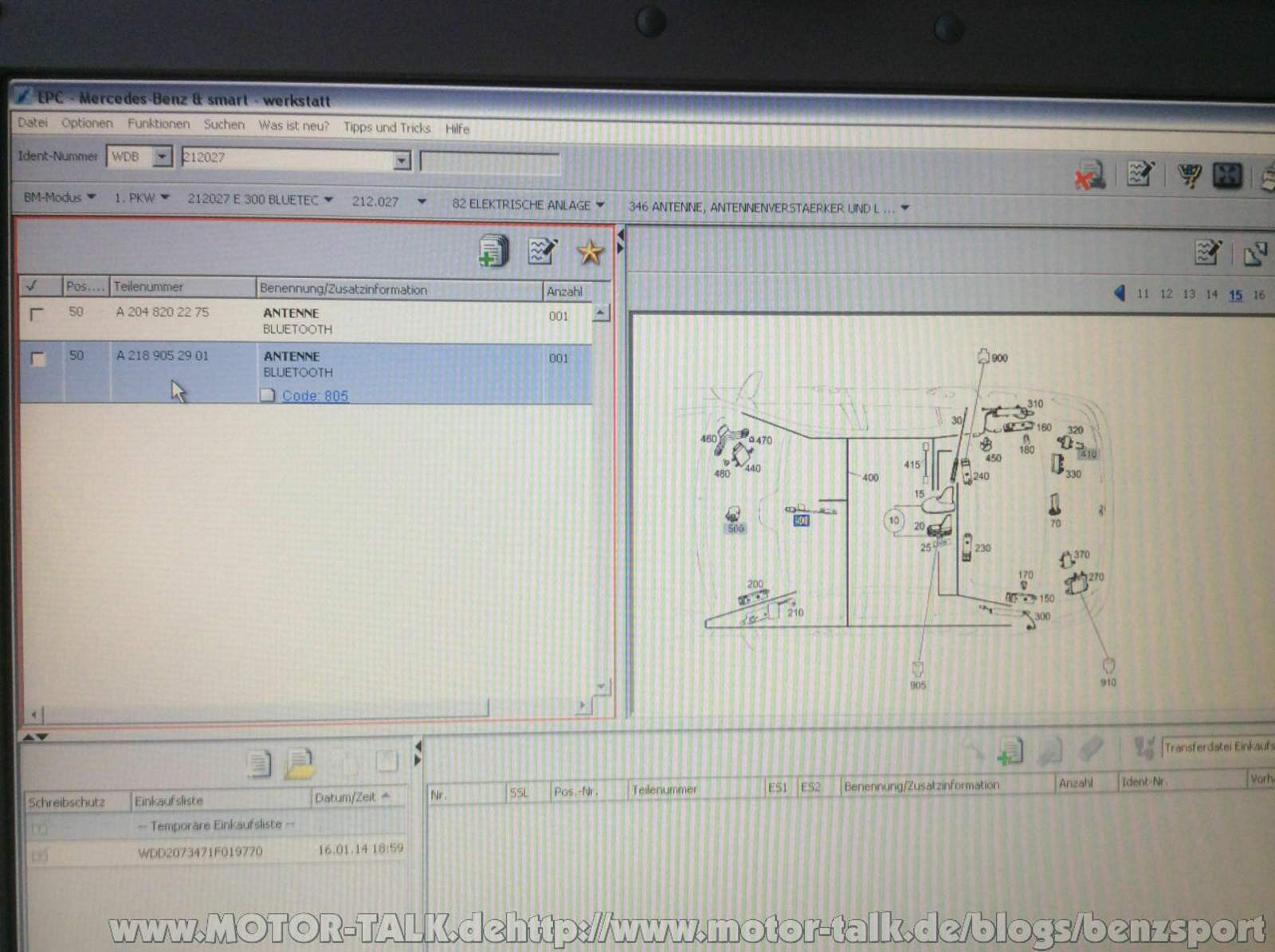Click the up/down arrows above shopping list panel

coord(35,737)
